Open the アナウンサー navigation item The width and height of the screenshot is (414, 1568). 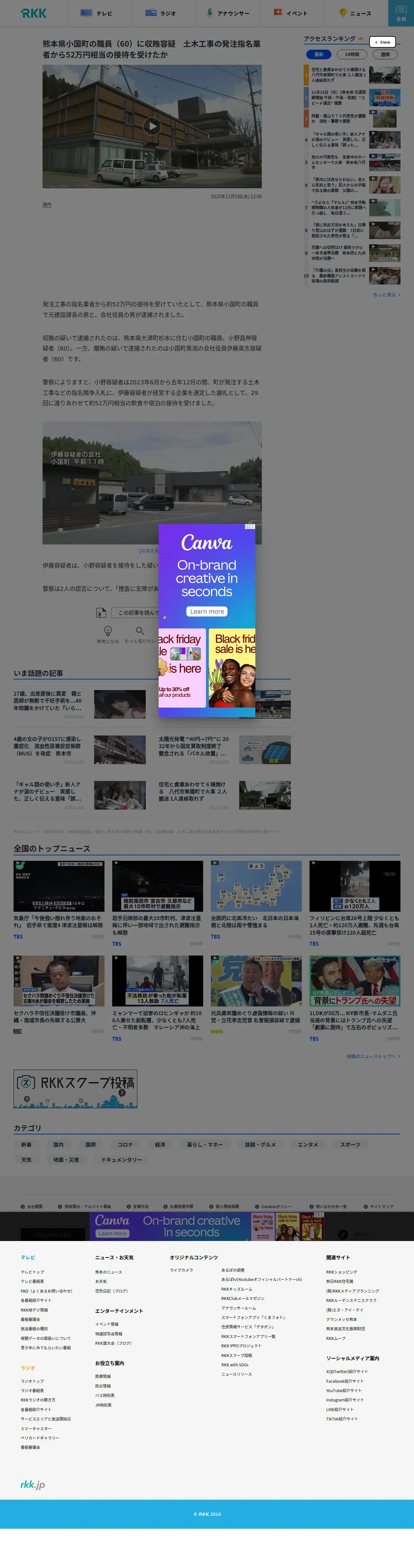pyautogui.click(x=228, y=13)
